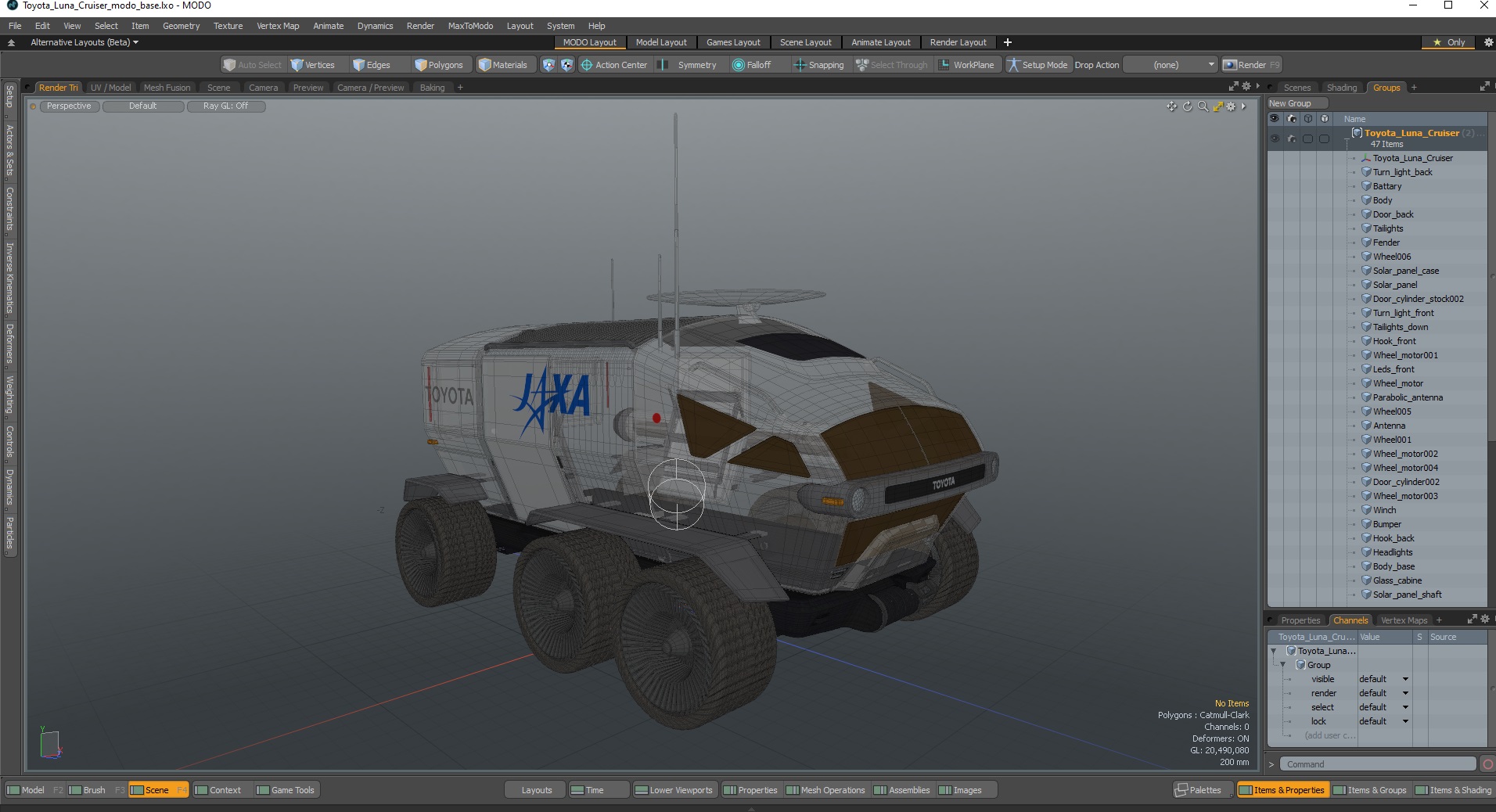The height and width of the screenshot is (812, 1496).
Task: Expand Groups panel with maximize icon
Action: click(1484, 87)
